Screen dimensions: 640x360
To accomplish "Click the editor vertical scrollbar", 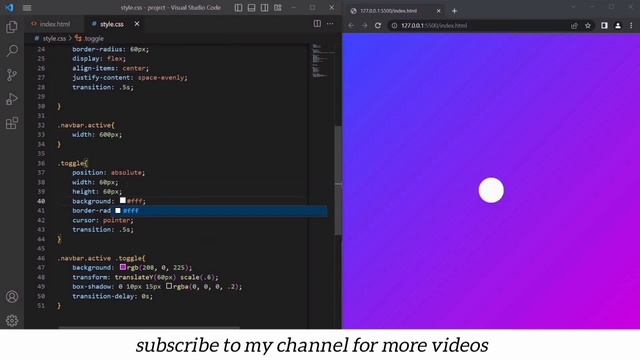I will (x=338, y=180).
